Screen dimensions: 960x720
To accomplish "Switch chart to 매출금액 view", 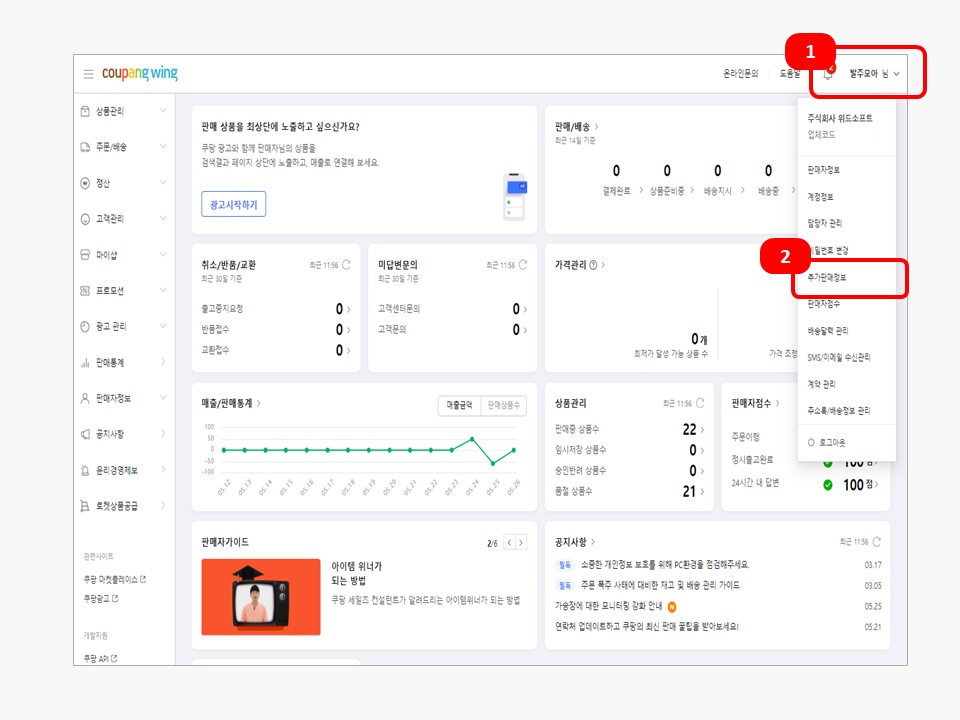I will click(x=459, y=405).
